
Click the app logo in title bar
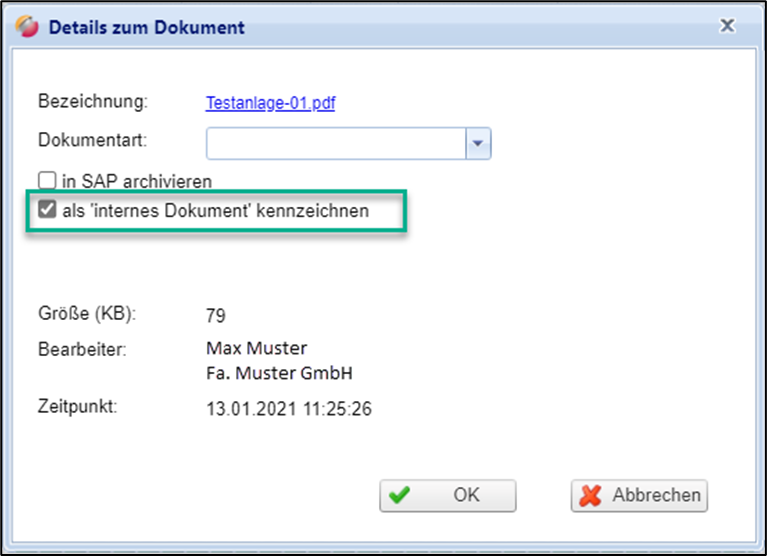(29, 27)
